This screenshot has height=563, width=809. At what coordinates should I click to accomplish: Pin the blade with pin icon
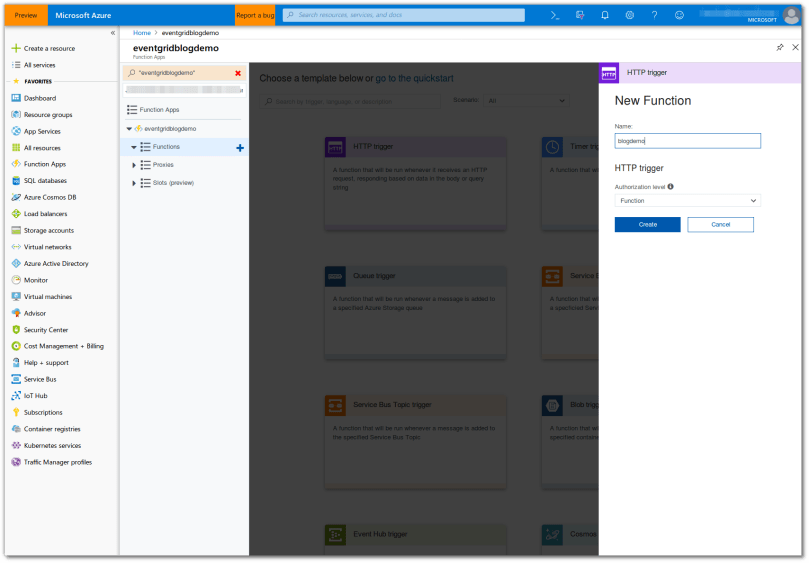click(780, 47)
